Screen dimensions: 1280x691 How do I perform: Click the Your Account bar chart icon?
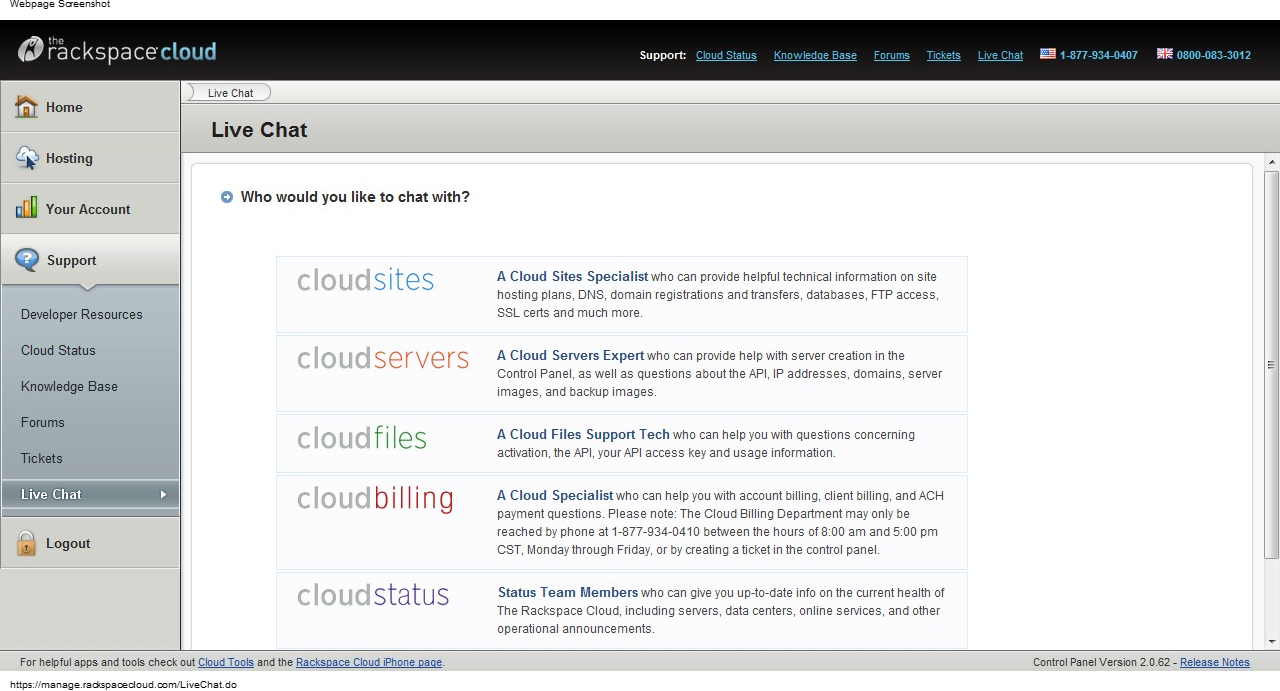(26, 208)
